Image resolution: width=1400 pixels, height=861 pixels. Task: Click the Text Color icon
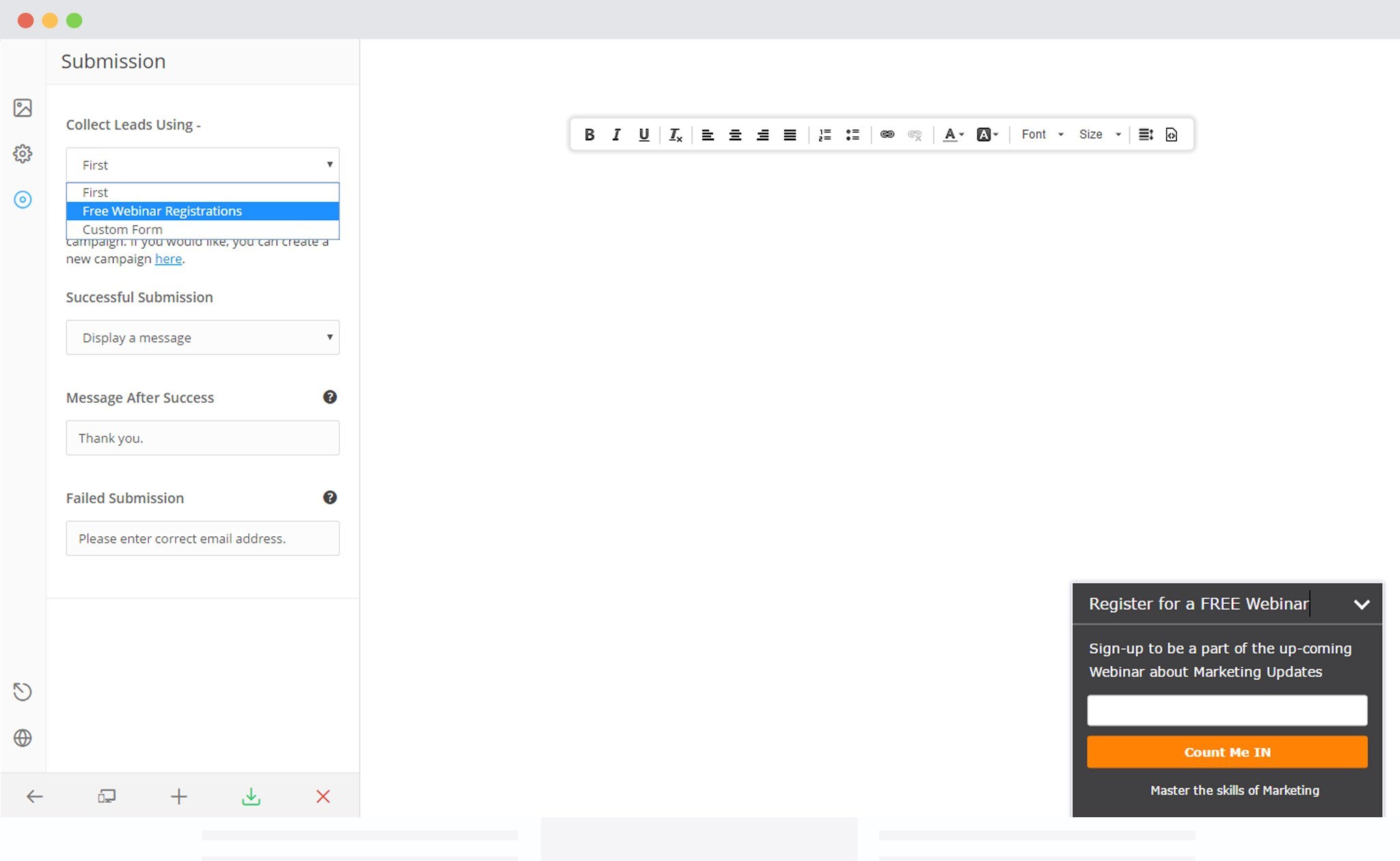(x=951, y=134)
